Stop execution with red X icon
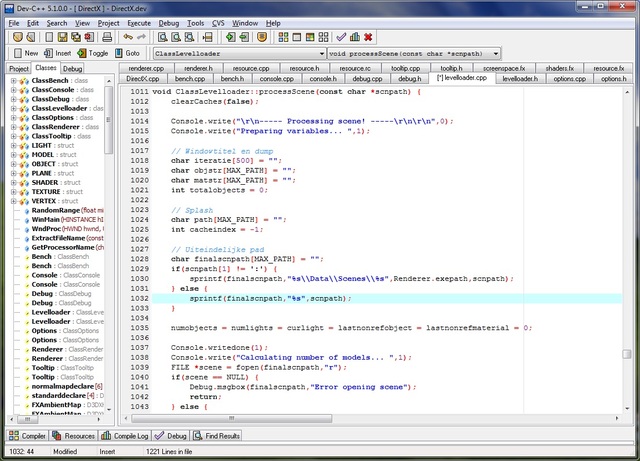This screenshot has width=640, height=461. point(368,37)
